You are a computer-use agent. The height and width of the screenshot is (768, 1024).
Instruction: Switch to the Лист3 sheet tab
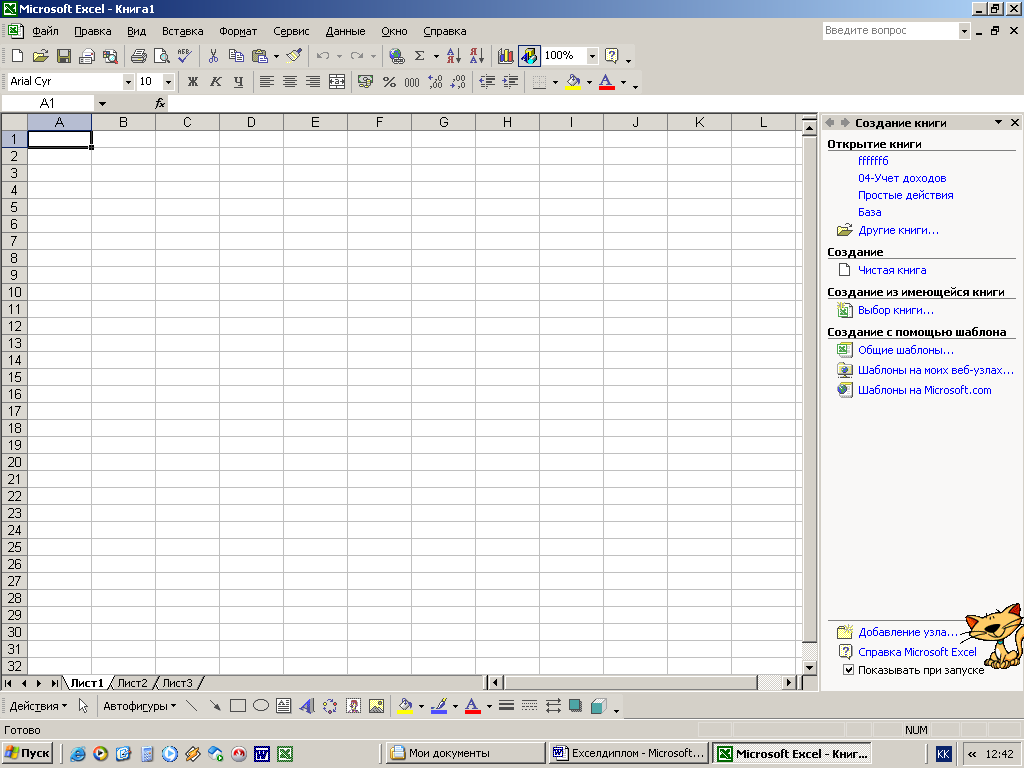[178, 683]
